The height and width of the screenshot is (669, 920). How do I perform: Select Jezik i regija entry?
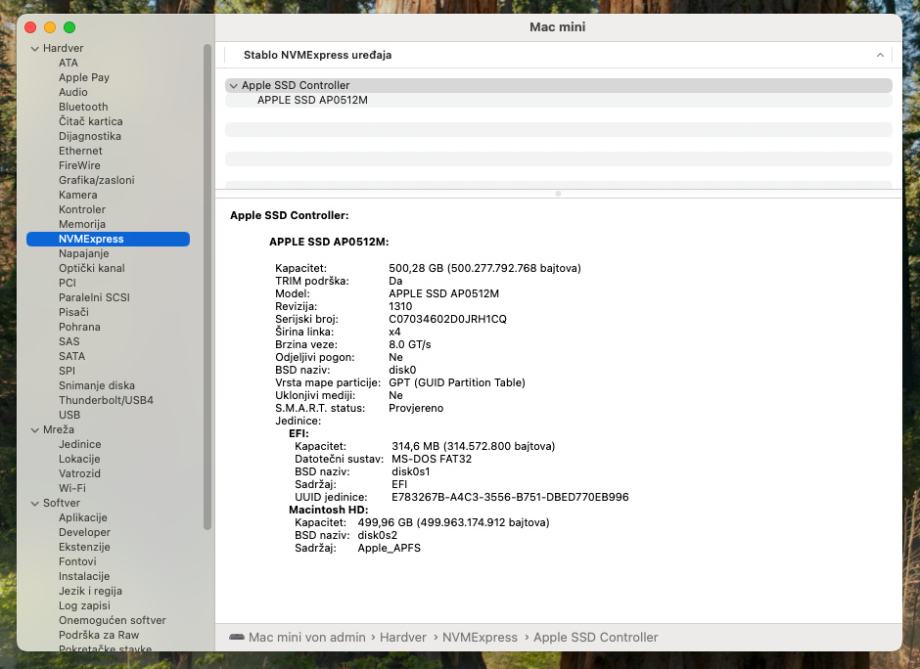tap(90, 591)
